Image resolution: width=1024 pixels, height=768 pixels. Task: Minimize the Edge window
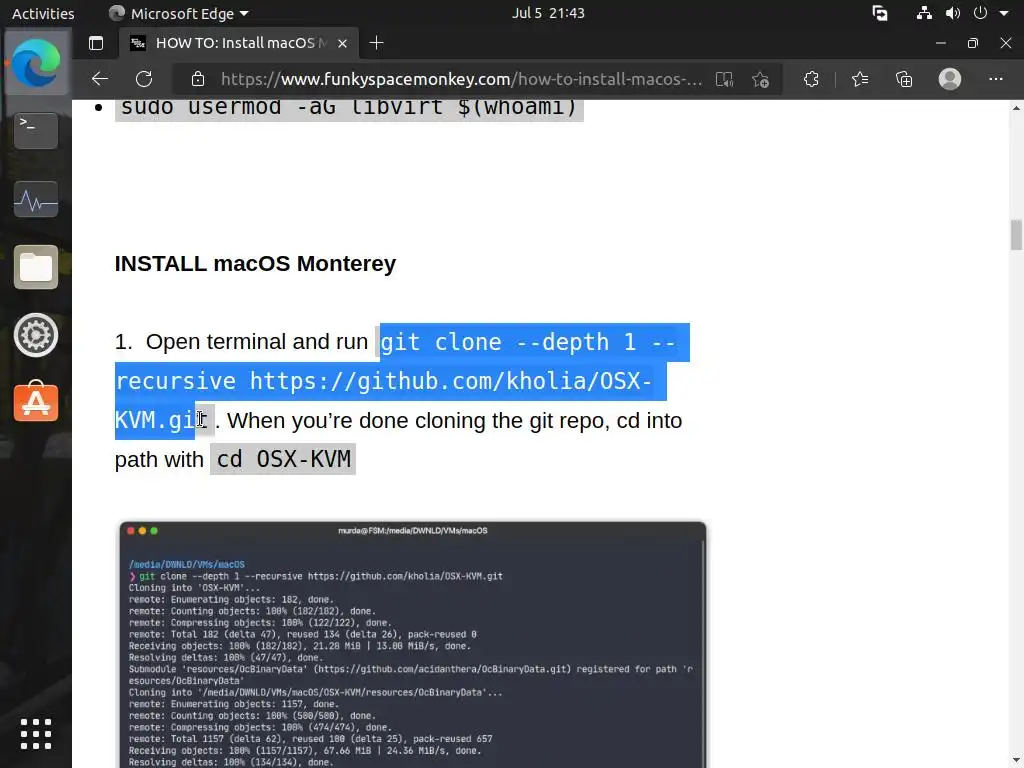[940, 43]
